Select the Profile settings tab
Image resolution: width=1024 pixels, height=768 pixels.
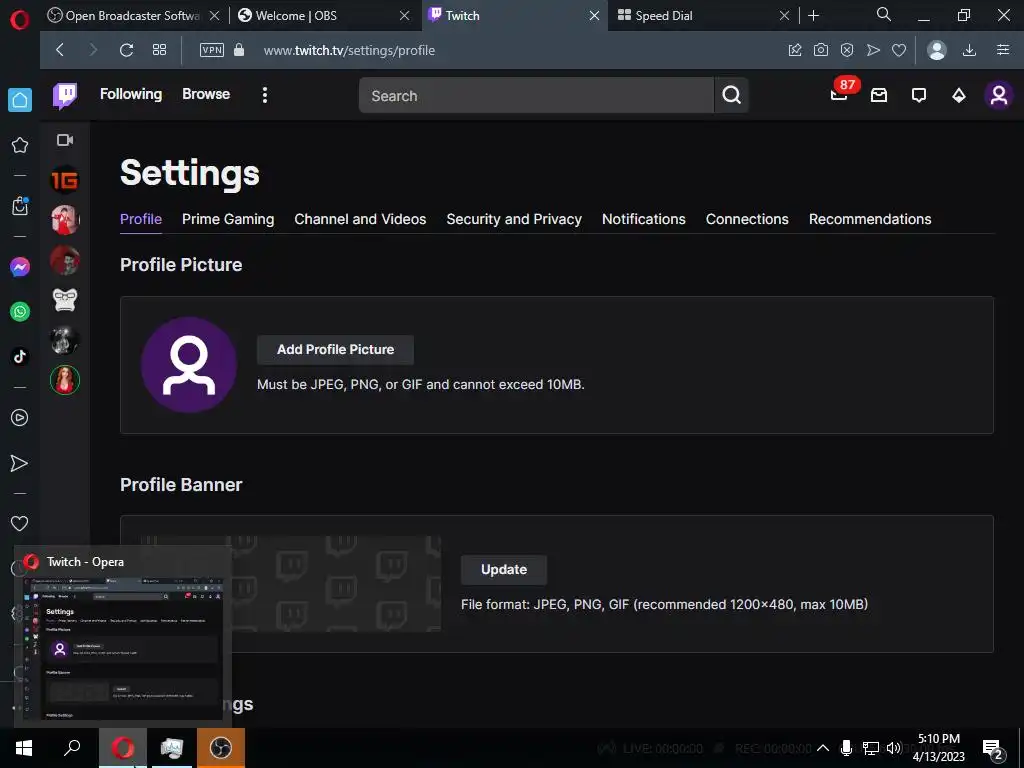coord(141,219)
